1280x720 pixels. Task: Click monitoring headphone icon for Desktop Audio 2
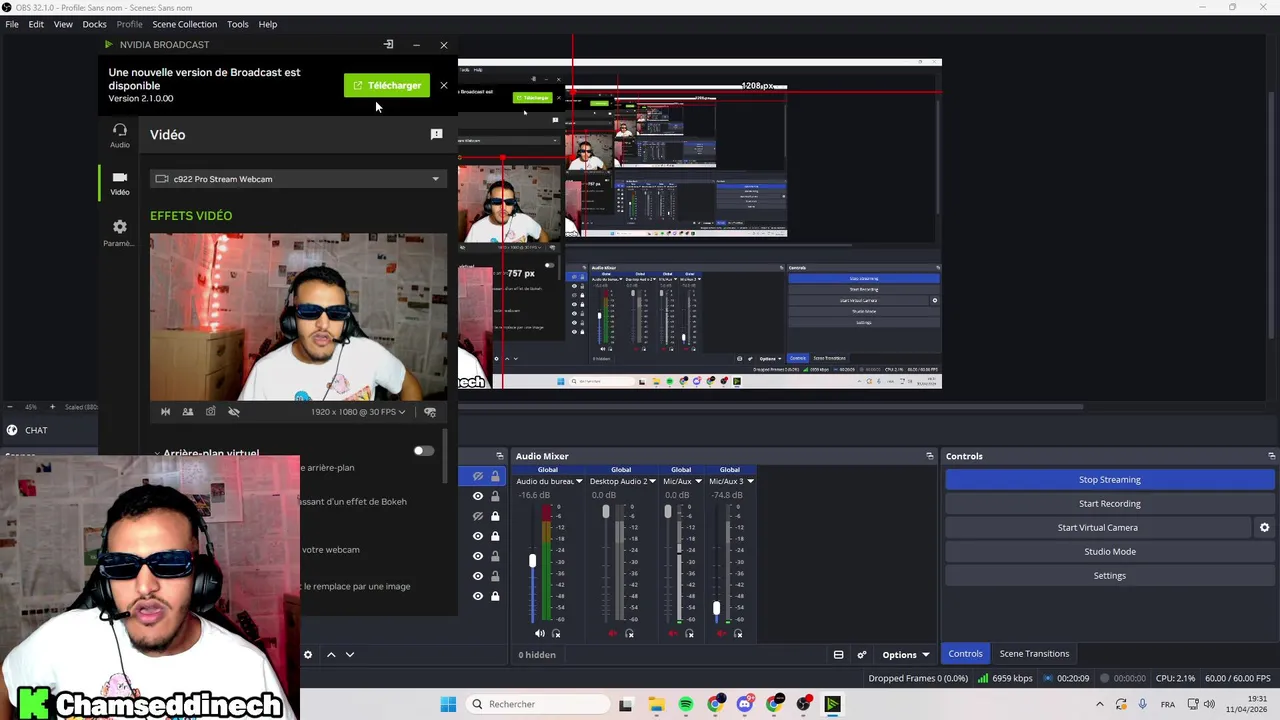tap(629, 633)
